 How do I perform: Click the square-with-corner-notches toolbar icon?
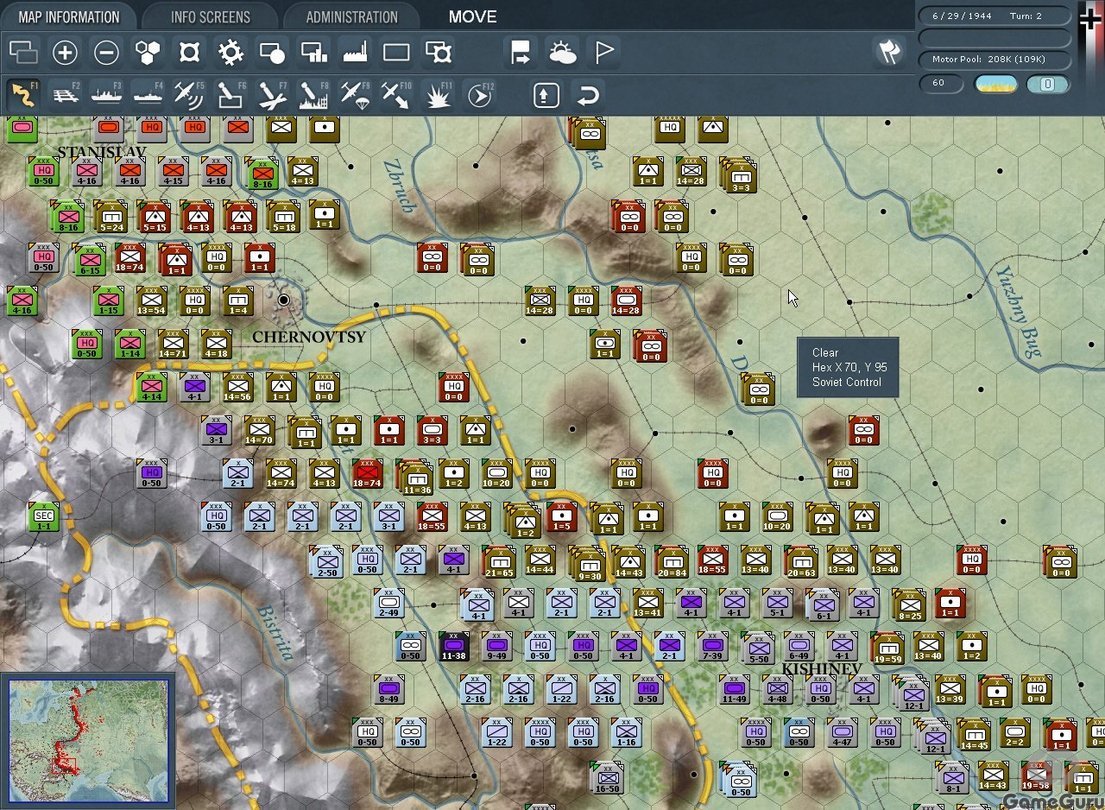189,52
